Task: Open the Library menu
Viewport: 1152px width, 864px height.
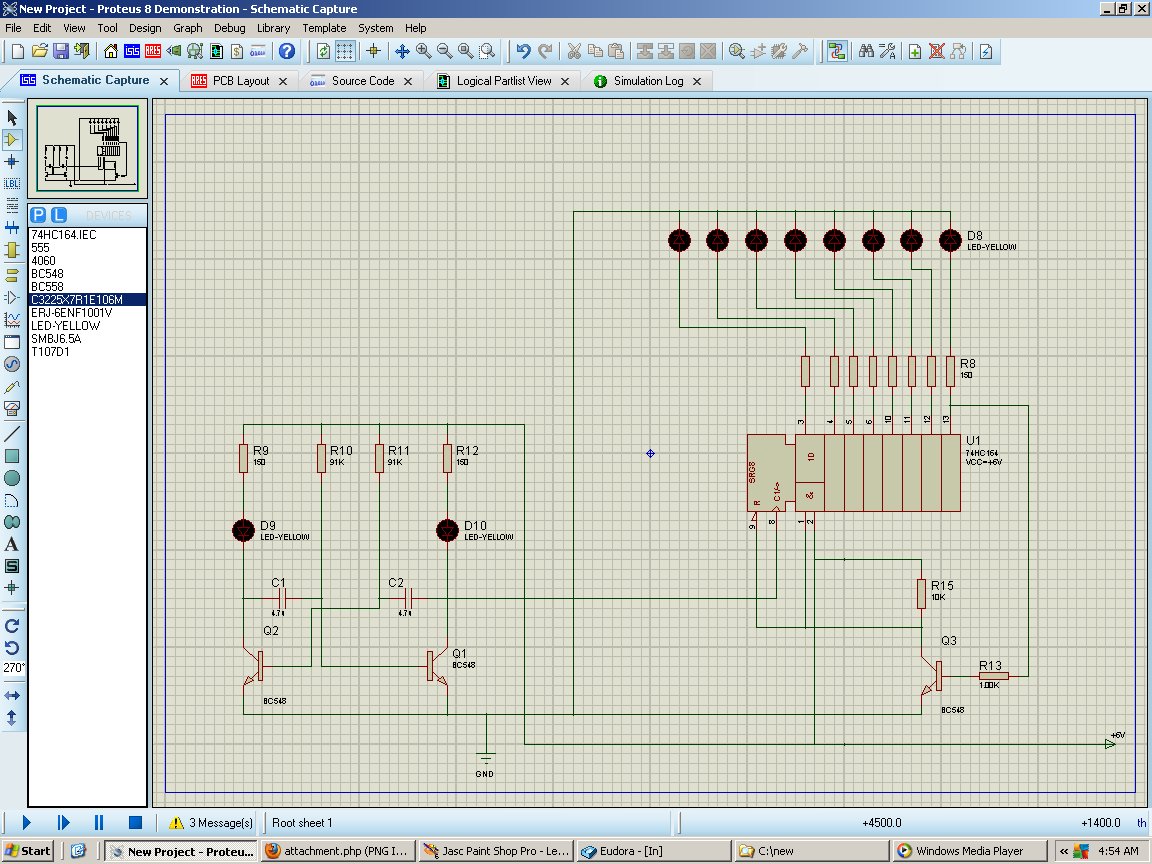Action: click(x=273, y=28)
